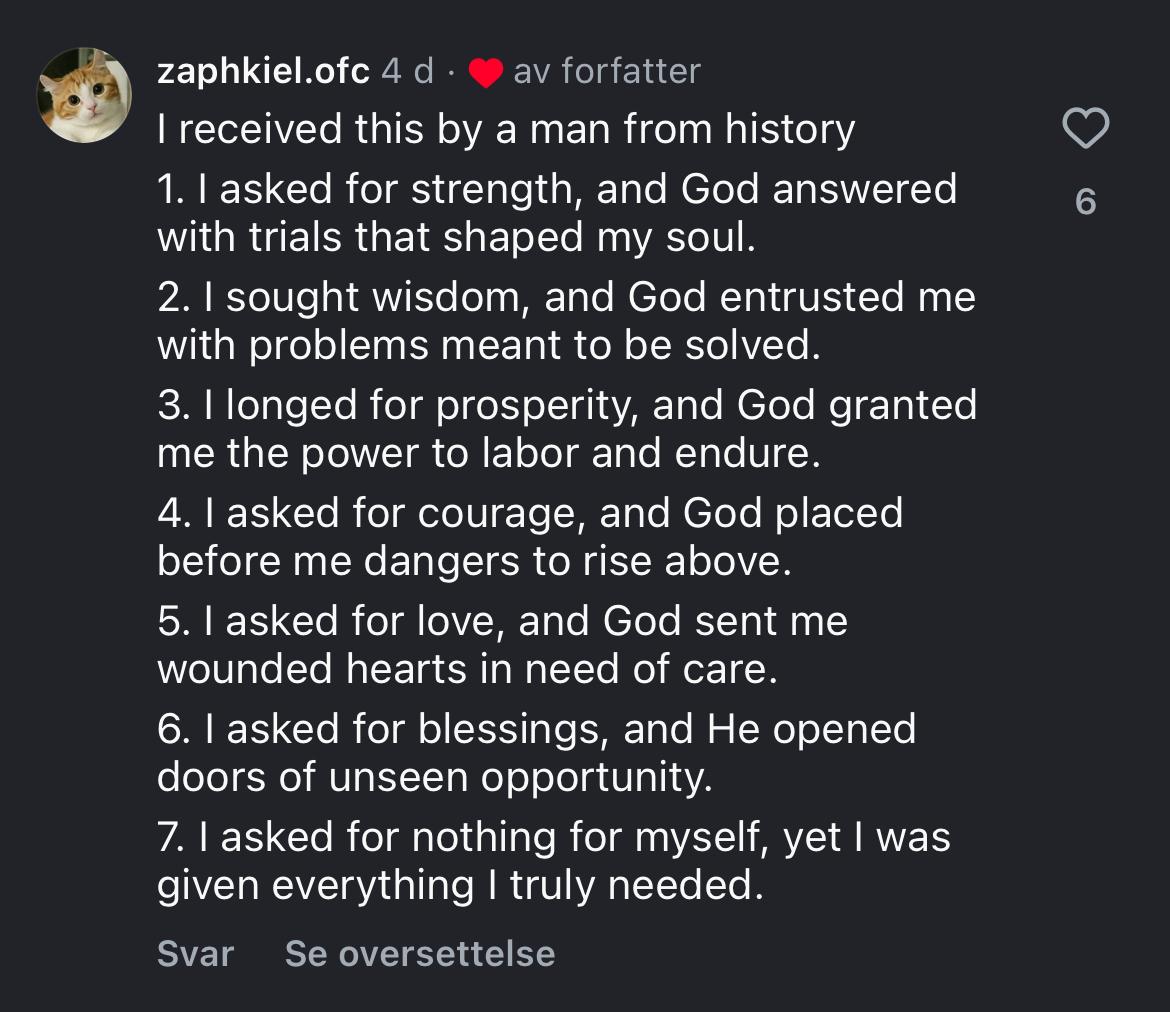
Task: Click the line starting '6. I asked for blessings'
Action: point(536,729)
